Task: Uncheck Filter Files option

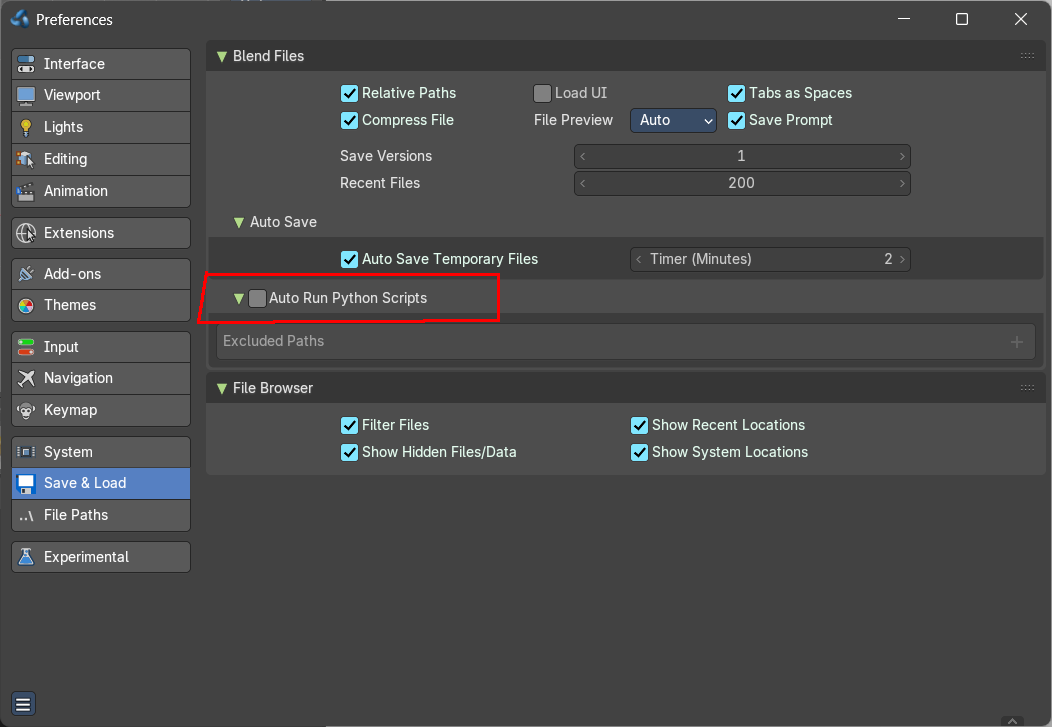Action: click(x=349, y=425)
